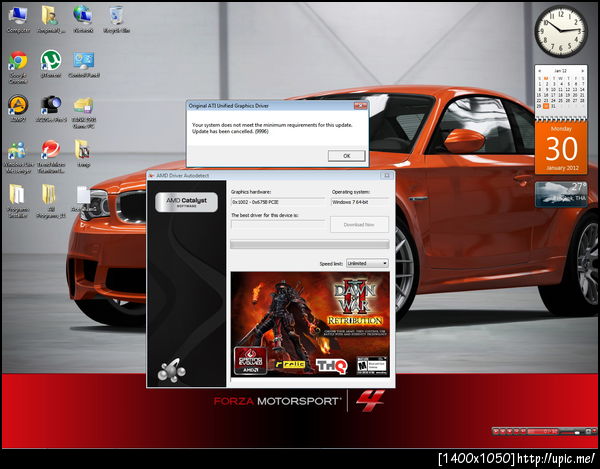
Task: Close the AMD Driver Autodetect window
Action: click(x=386, y=175)
